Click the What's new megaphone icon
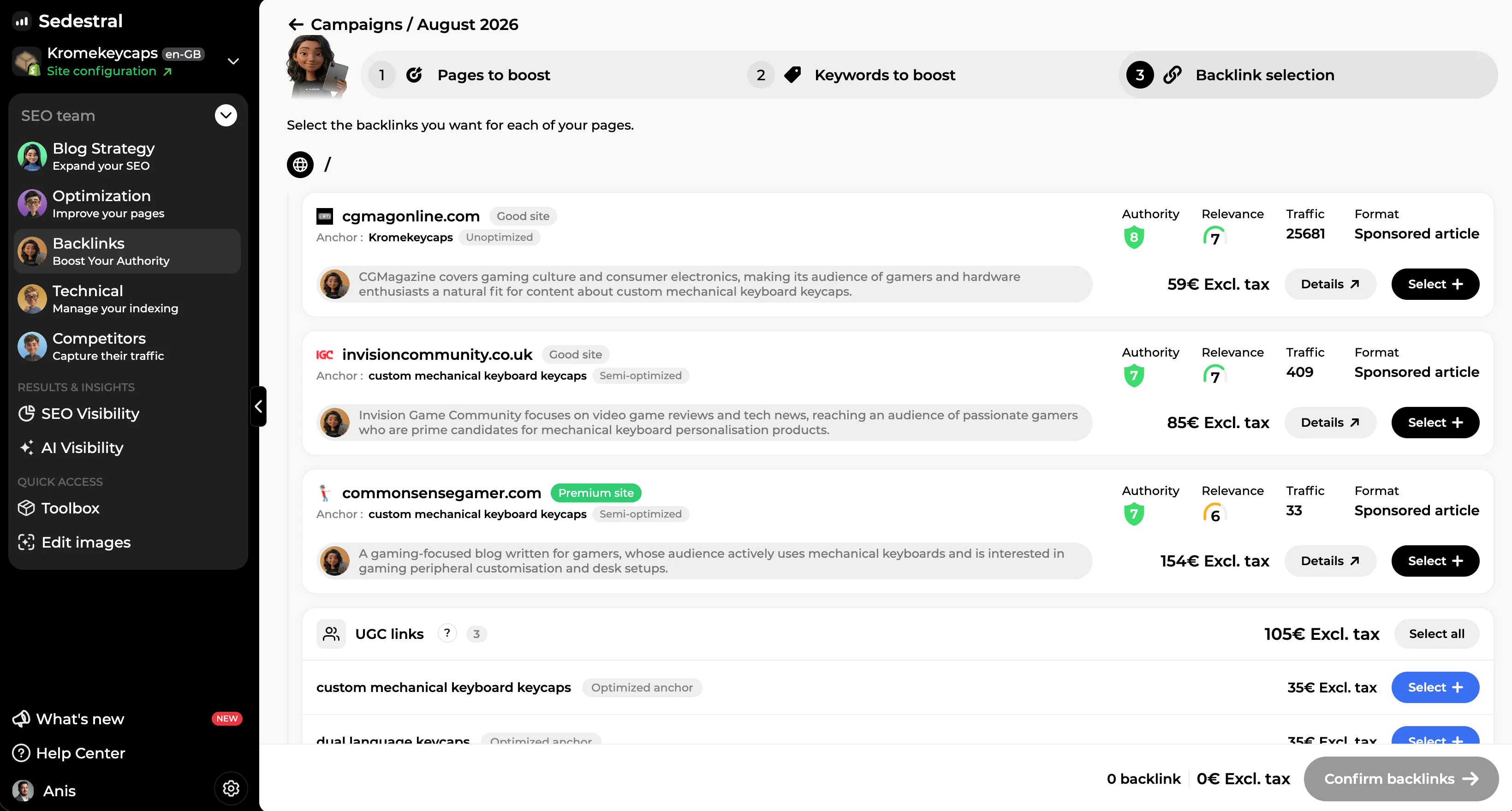The width and height of the screenshot is (1512, 811). (x=21, y=719)
